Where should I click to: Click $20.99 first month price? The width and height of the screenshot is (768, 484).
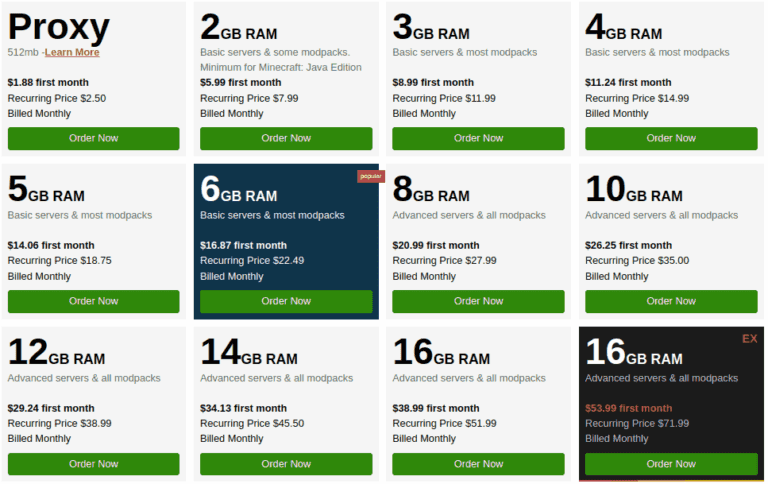(436, 245)
